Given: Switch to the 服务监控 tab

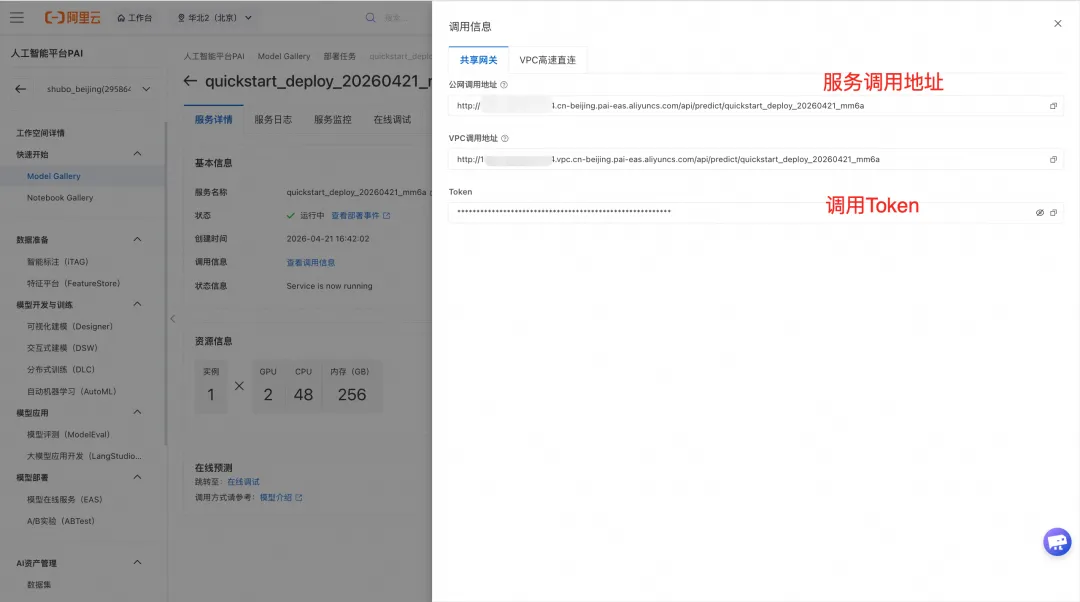Looking at the screenshot, I should pos(333,119).
